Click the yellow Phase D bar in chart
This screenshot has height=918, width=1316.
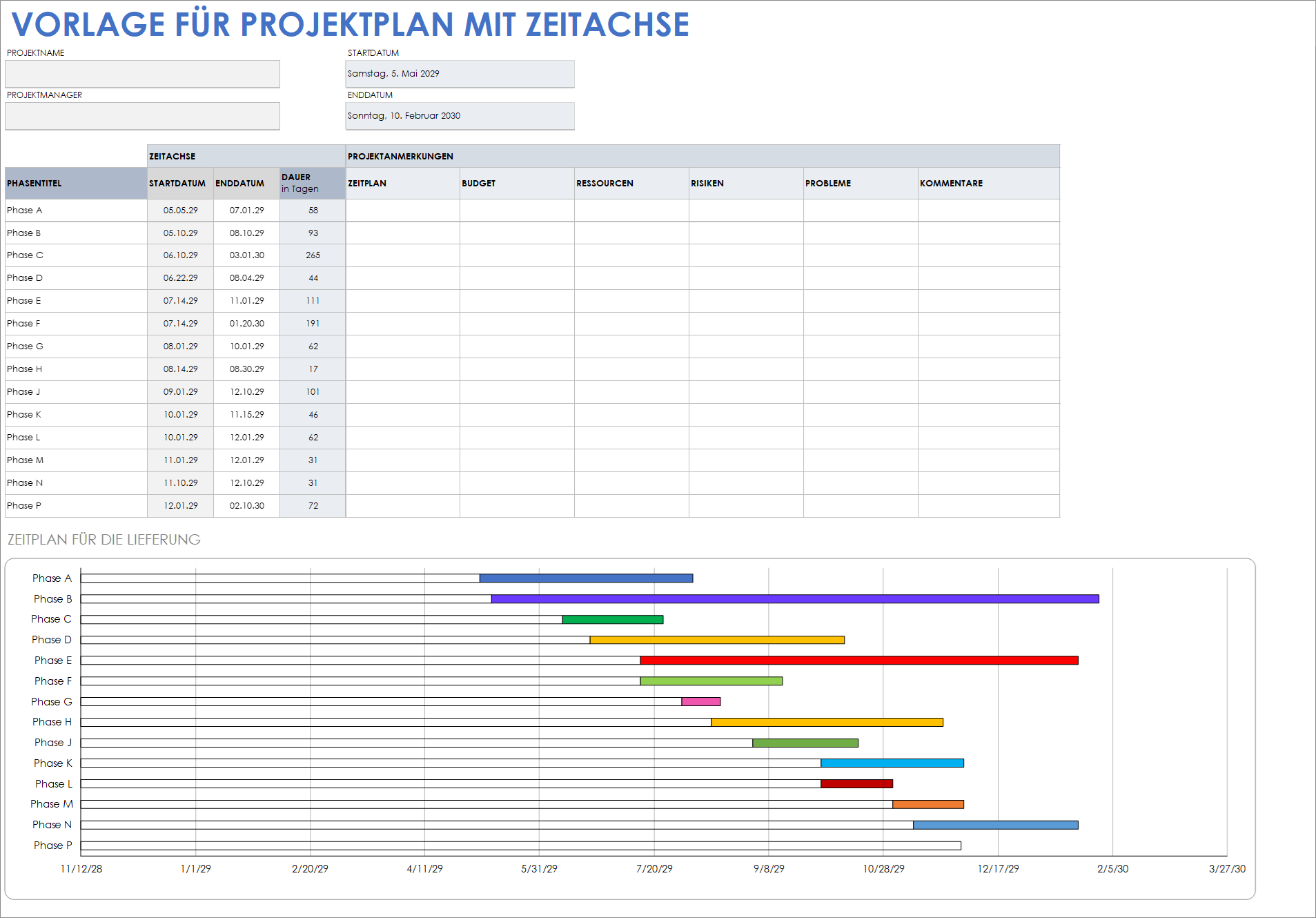[717, 640]
